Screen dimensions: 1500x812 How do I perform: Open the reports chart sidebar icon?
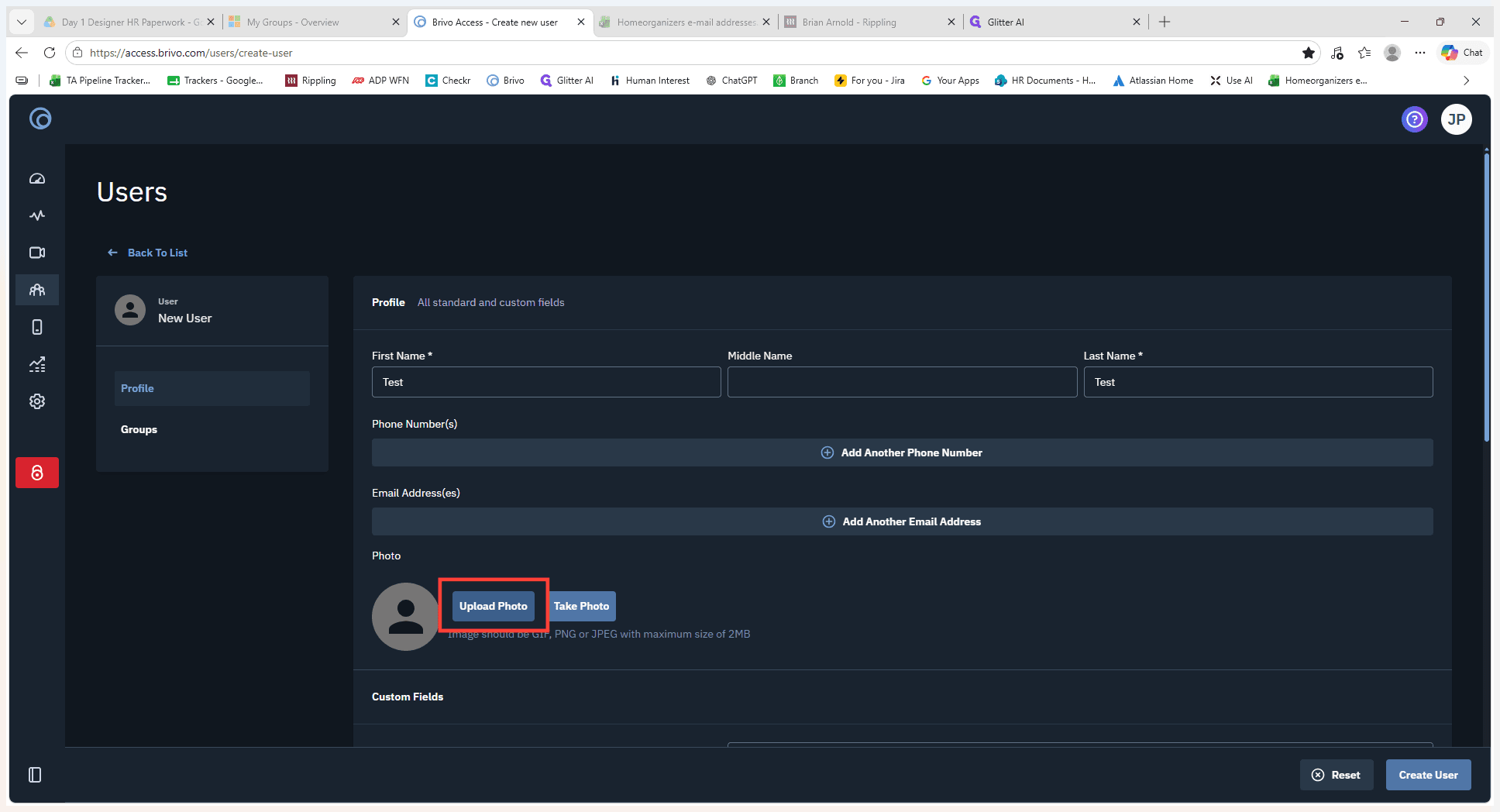click(37, 364)
